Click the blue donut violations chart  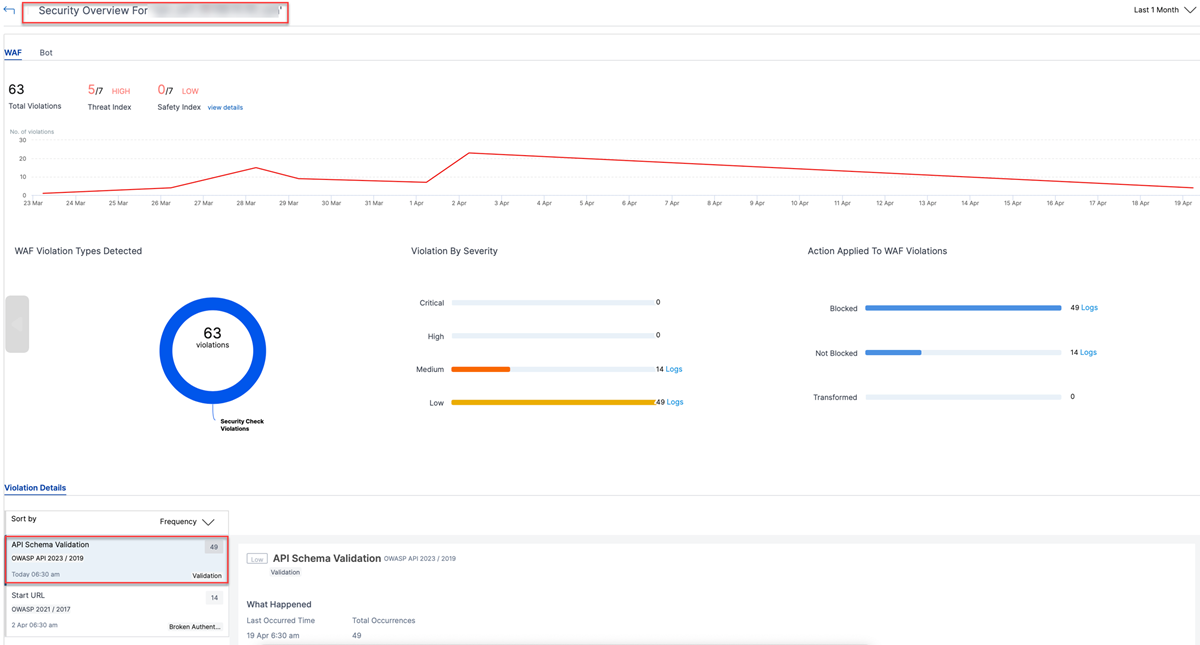coord(213,350)
